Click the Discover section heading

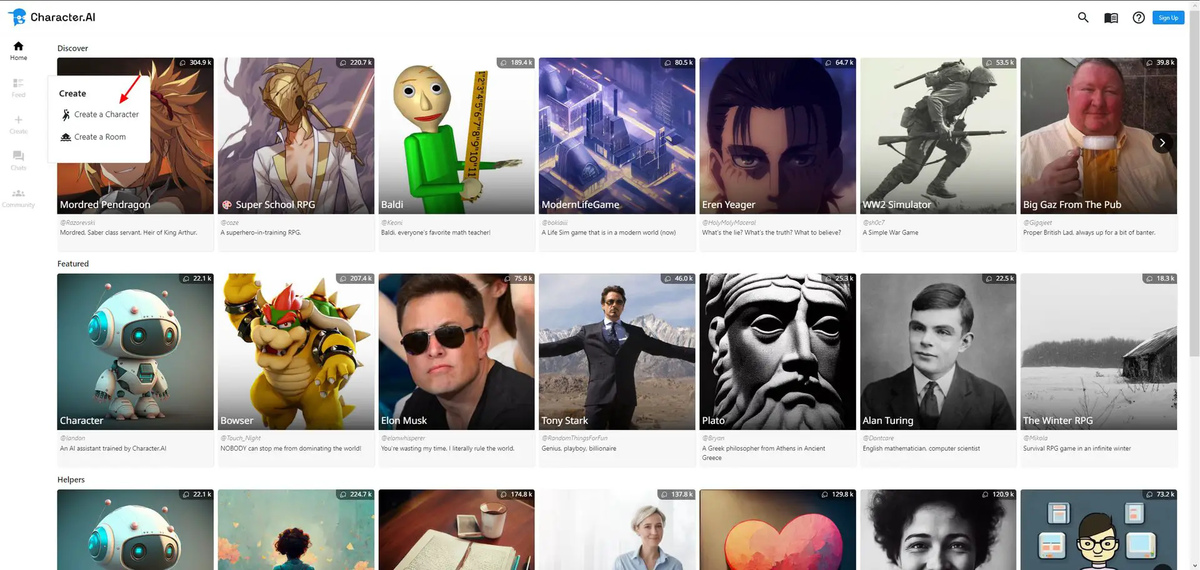73,47
